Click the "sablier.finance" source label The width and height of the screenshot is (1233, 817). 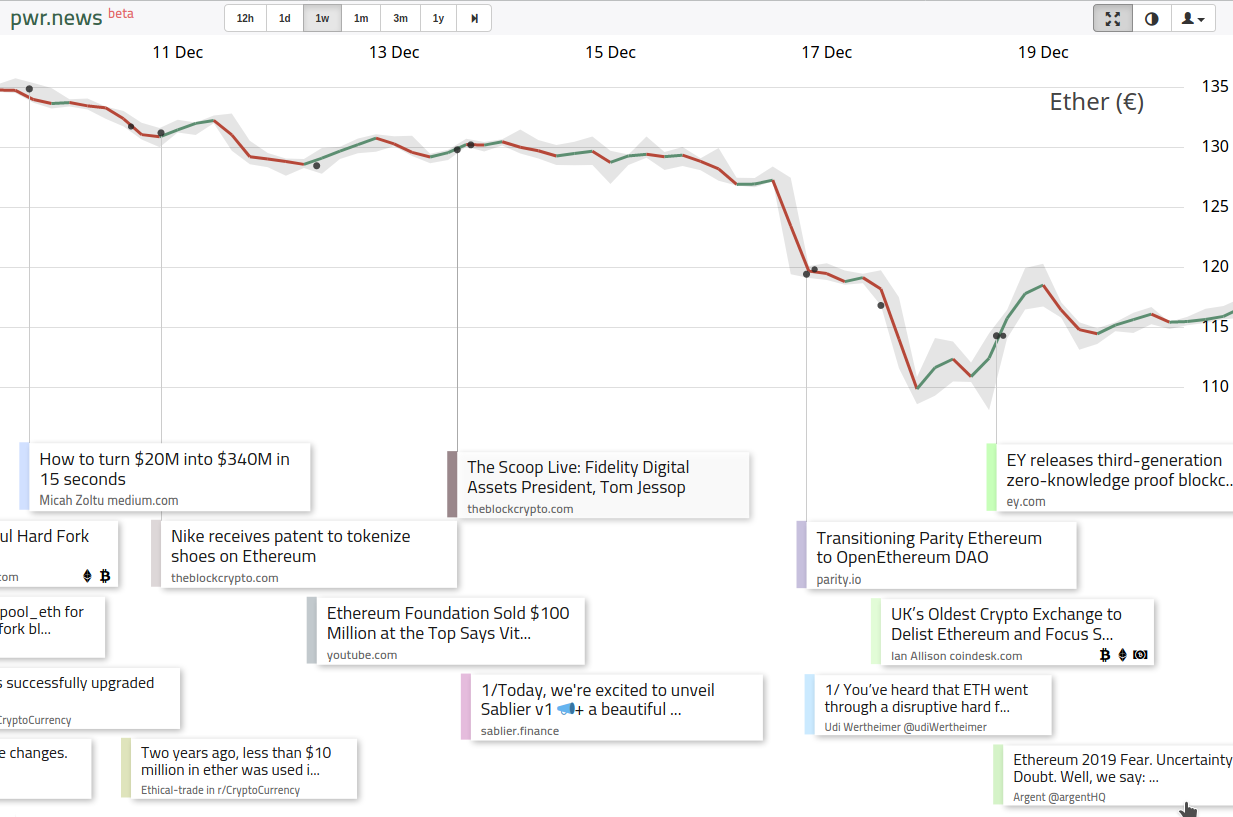click(x=520, y=731)
